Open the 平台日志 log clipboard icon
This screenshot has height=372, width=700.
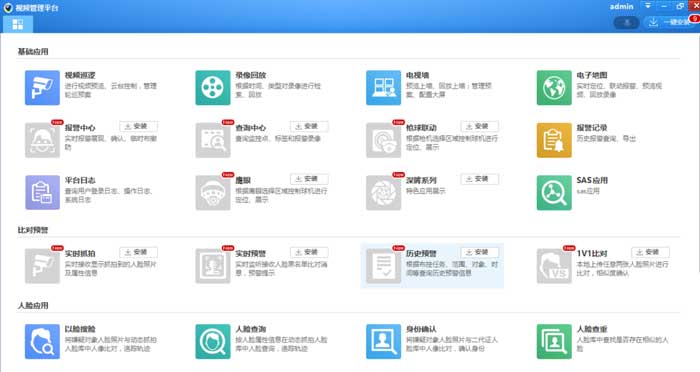[42, 192]
